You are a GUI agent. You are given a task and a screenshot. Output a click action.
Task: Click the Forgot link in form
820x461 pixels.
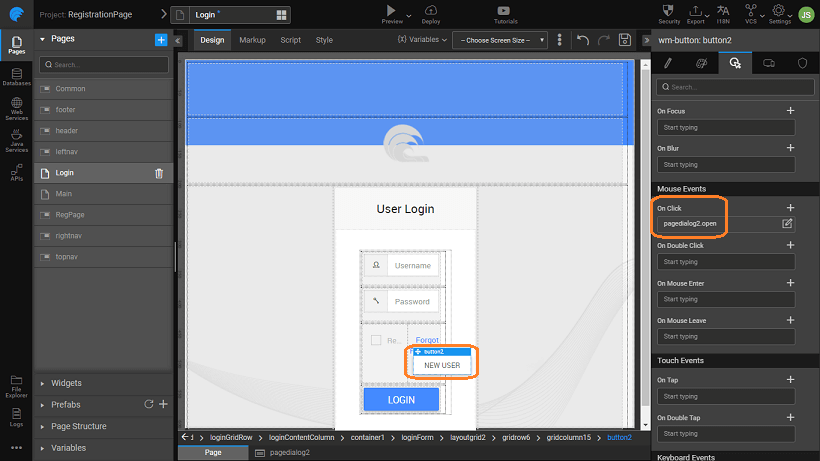click(427, 340)
